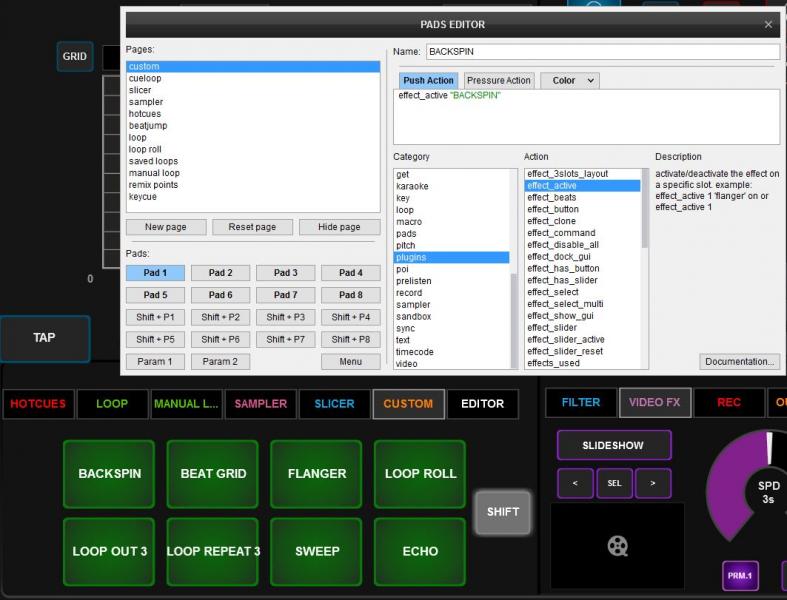Viewport: 787px width, 600px height.
Task: Select the keycue page in list
Action: (253, 197)
